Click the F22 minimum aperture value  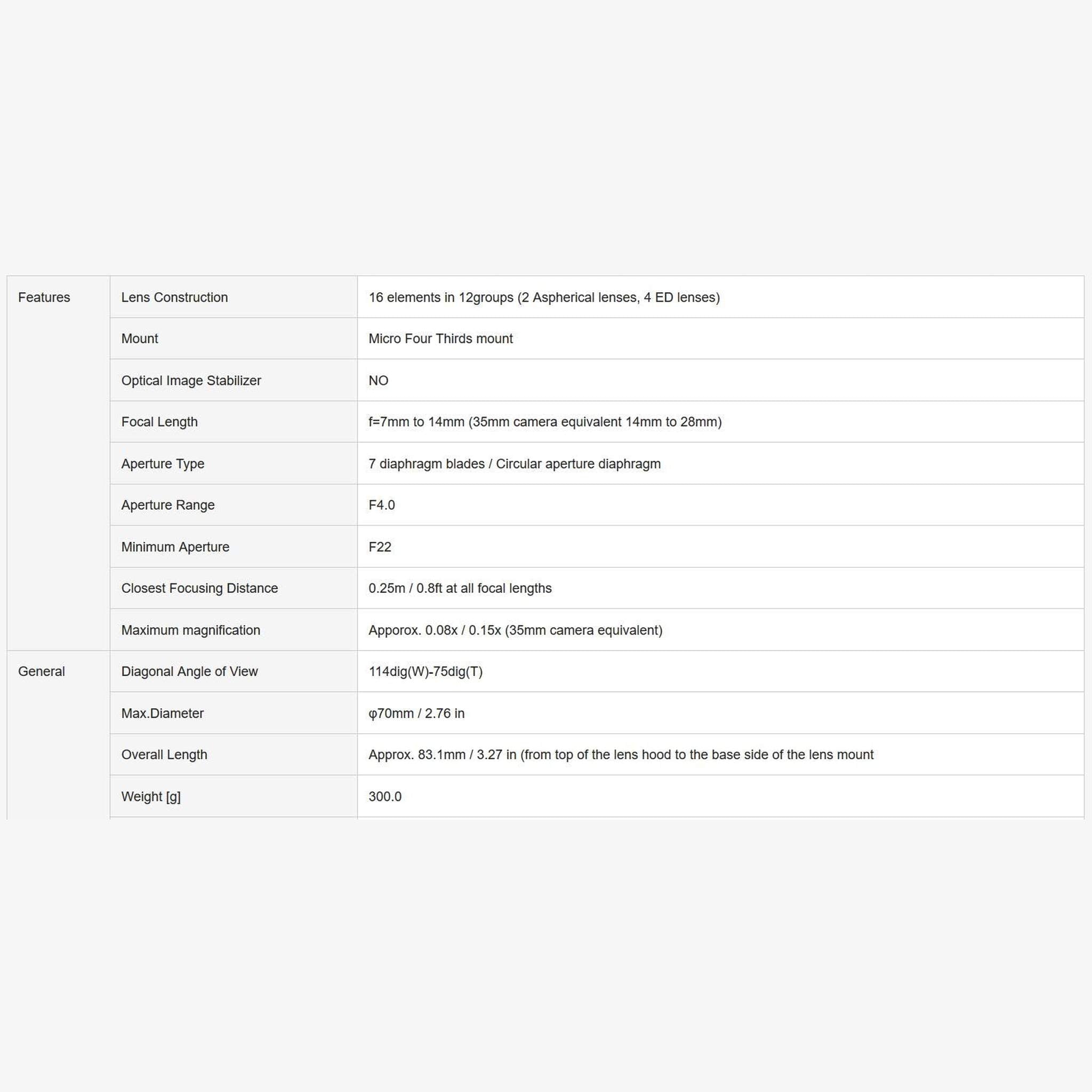(x=380, y=547)
